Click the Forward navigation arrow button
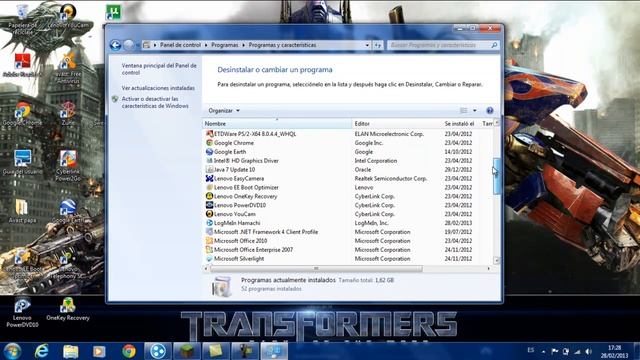Image resolution: width=640 pixels, height=360 pixels. click(x=129, y=45)
